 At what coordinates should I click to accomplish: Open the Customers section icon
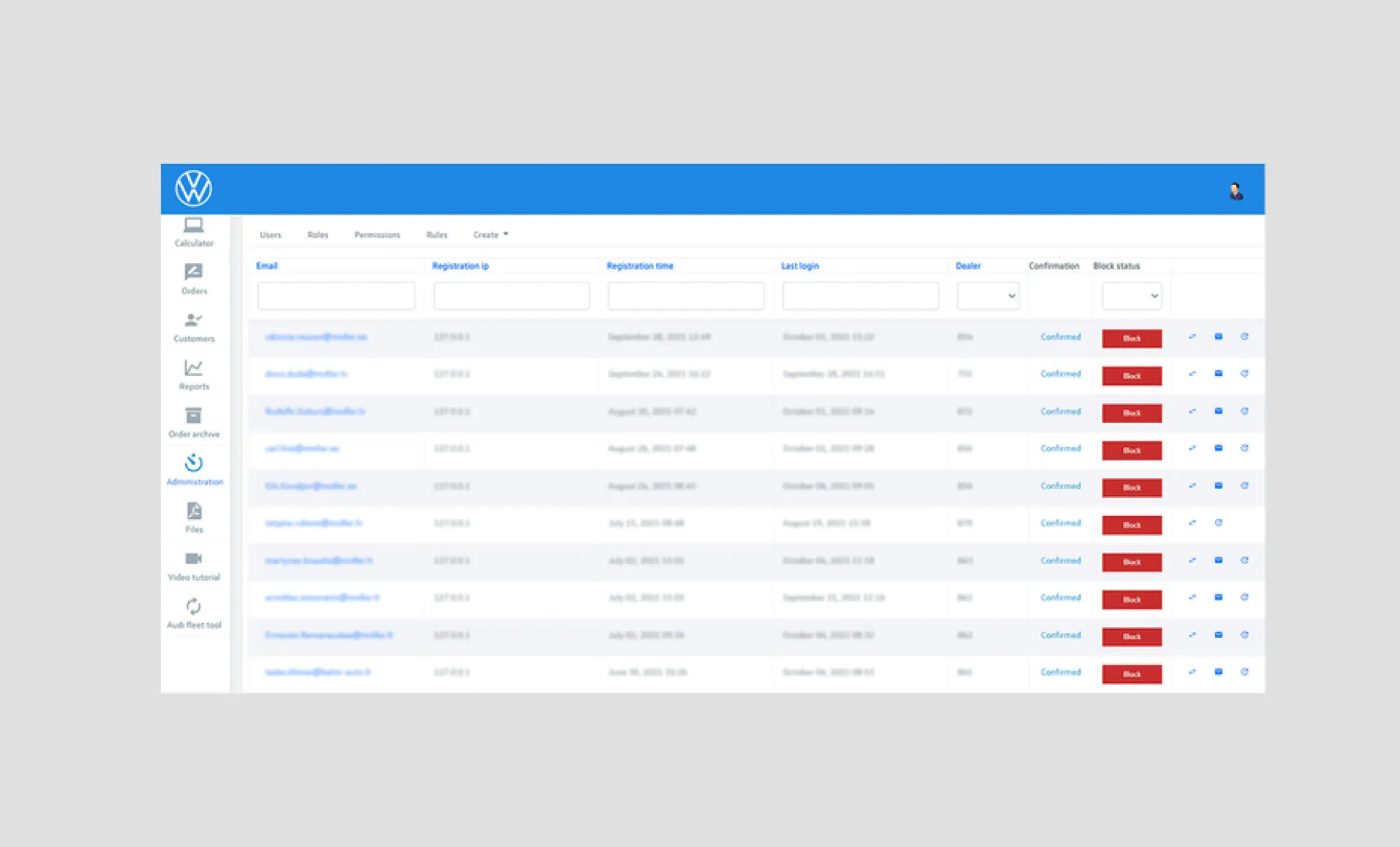point(193,320)
